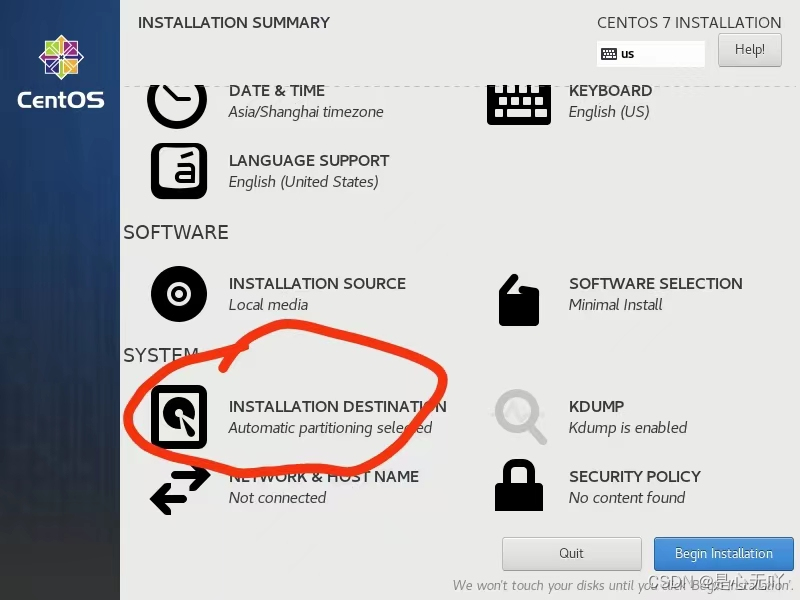Select DATE & TIME heading
The image size is (800, 600).
coord(277,91)
